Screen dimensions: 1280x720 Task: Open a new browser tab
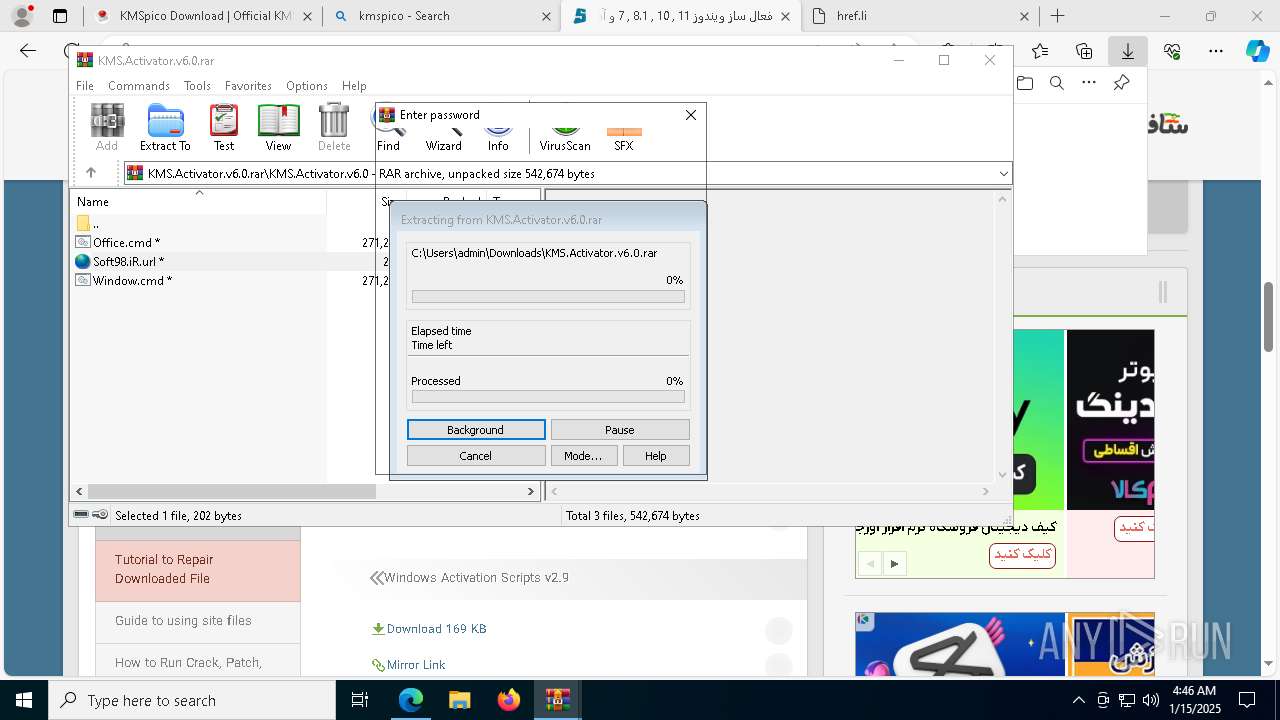(1057, 16)
